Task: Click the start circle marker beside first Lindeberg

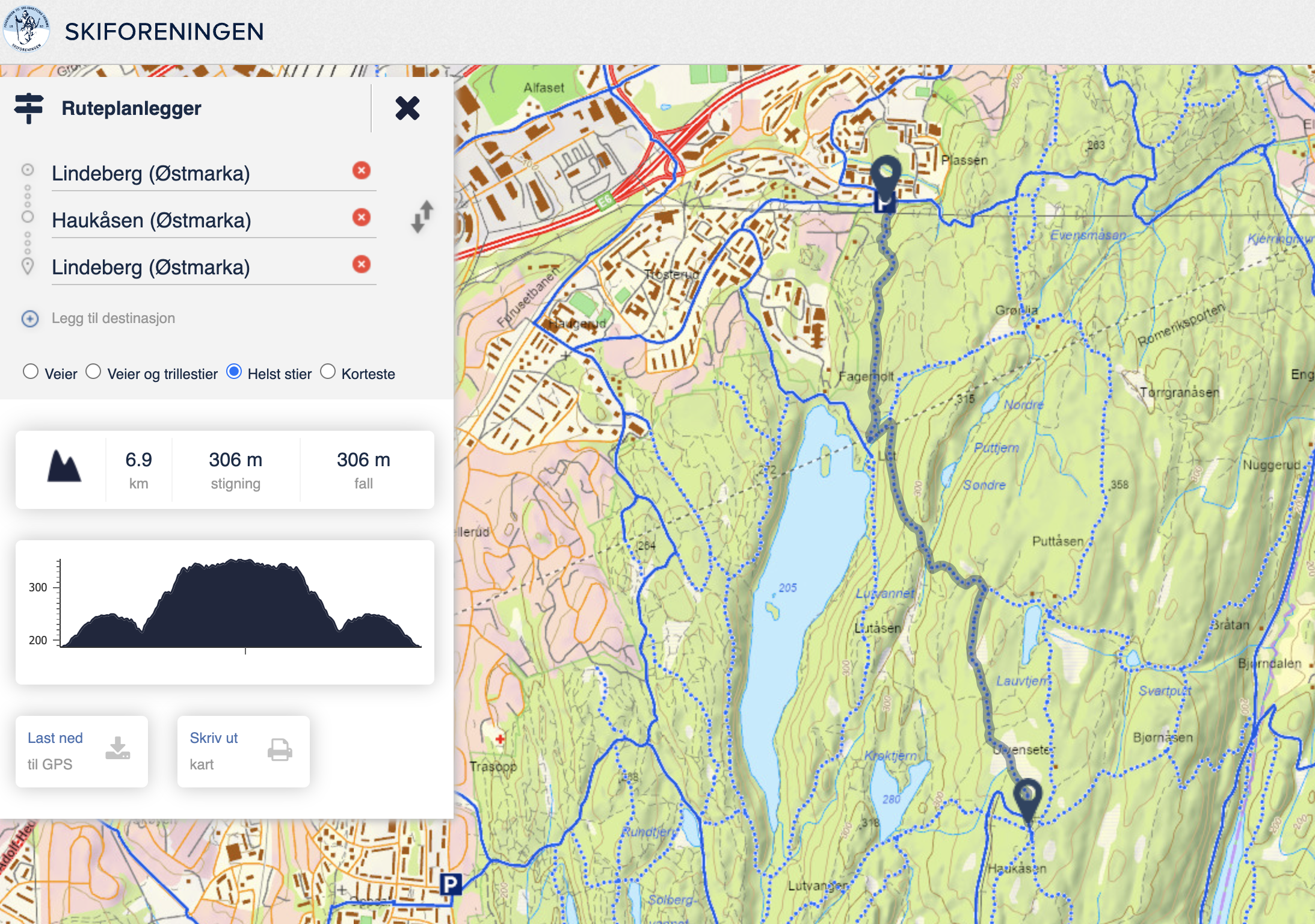Action: pos(28,170)
